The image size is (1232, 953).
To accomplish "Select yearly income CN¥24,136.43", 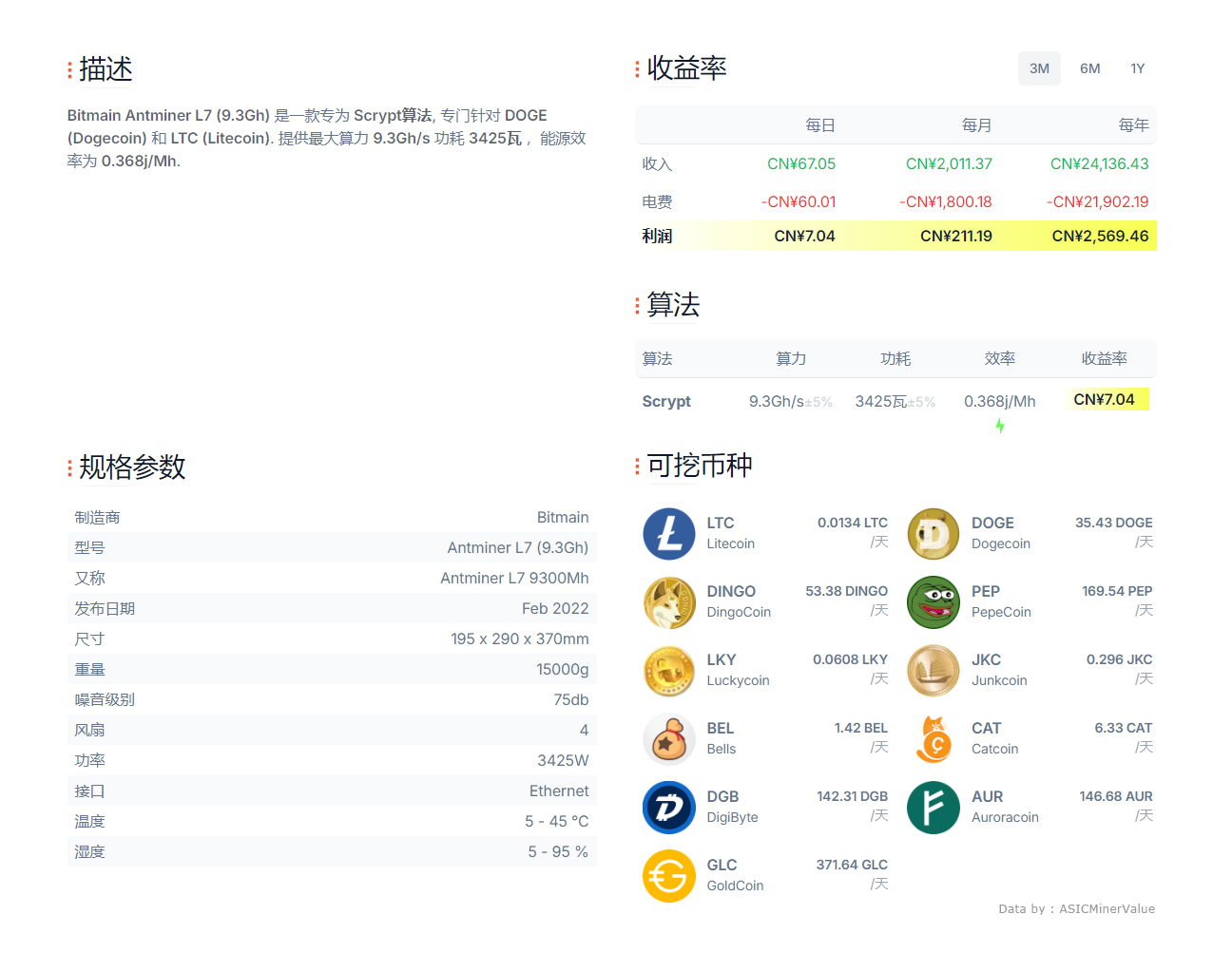I will click(x=1099, y=163).
